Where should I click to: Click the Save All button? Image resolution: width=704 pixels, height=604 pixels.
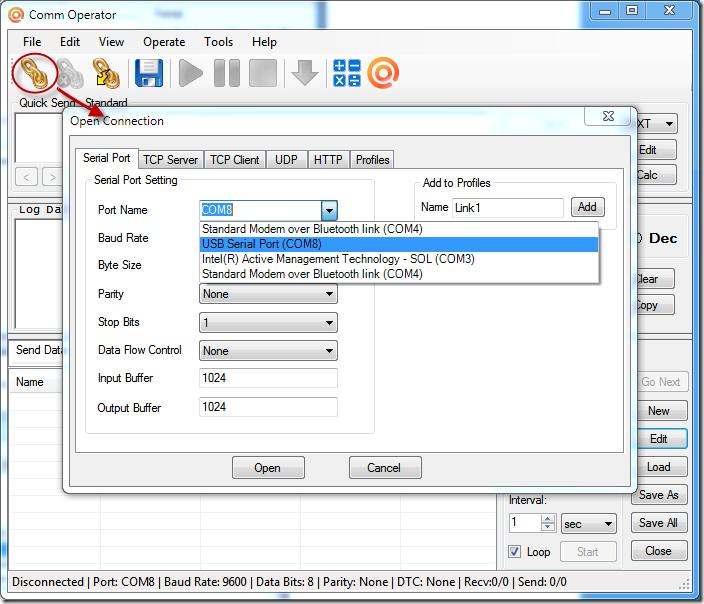point(659,523)
